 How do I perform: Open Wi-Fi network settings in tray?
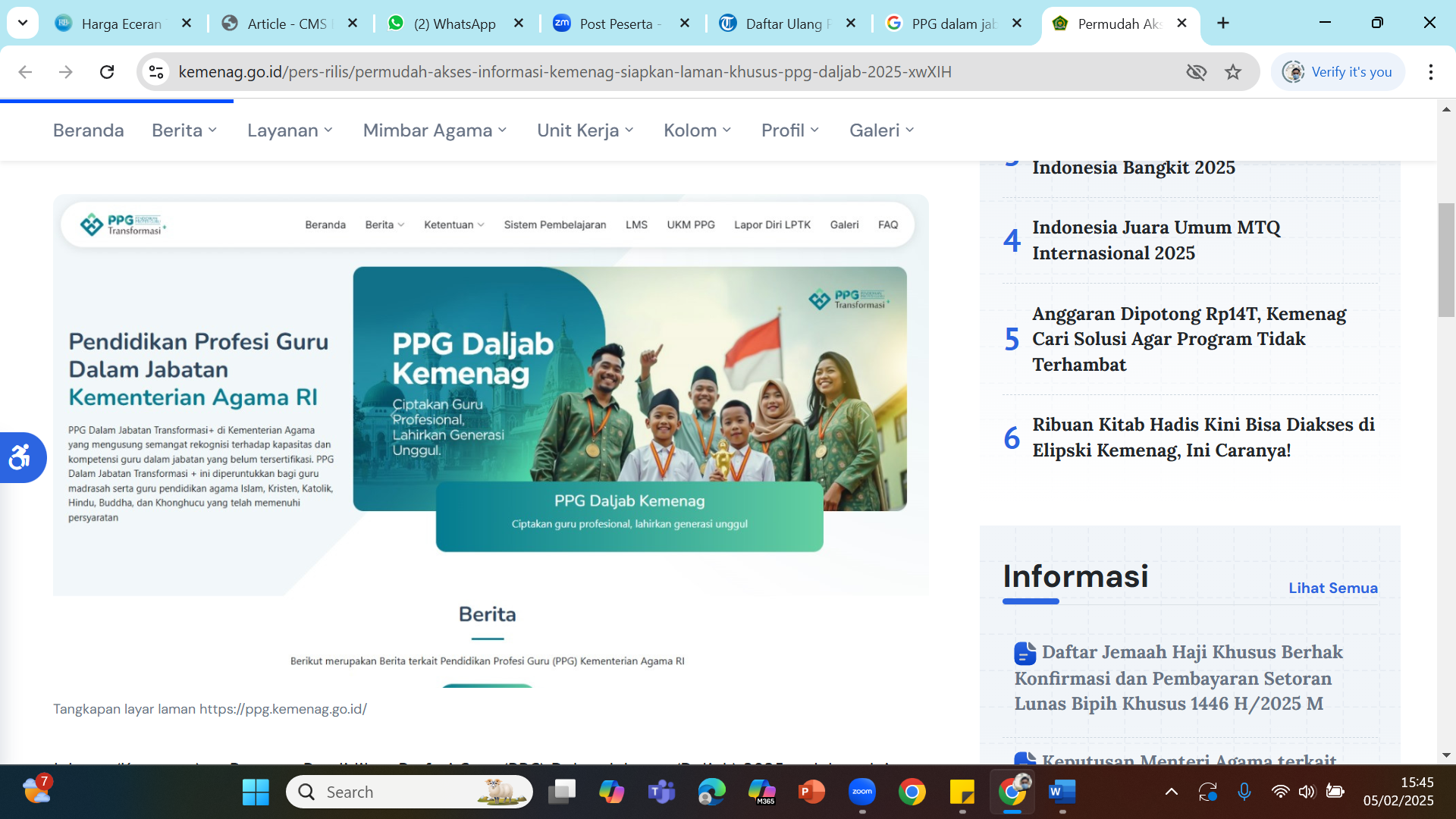(1280, 792)
